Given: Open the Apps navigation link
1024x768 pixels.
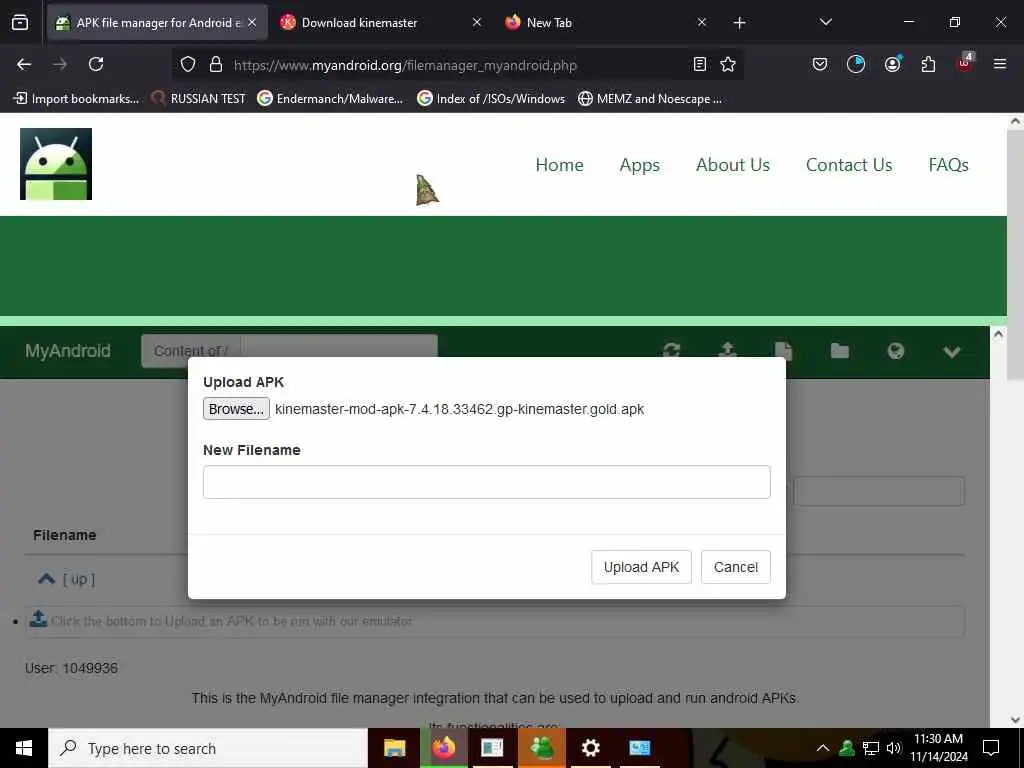Looking at the screenshot, I should point(639,165).
